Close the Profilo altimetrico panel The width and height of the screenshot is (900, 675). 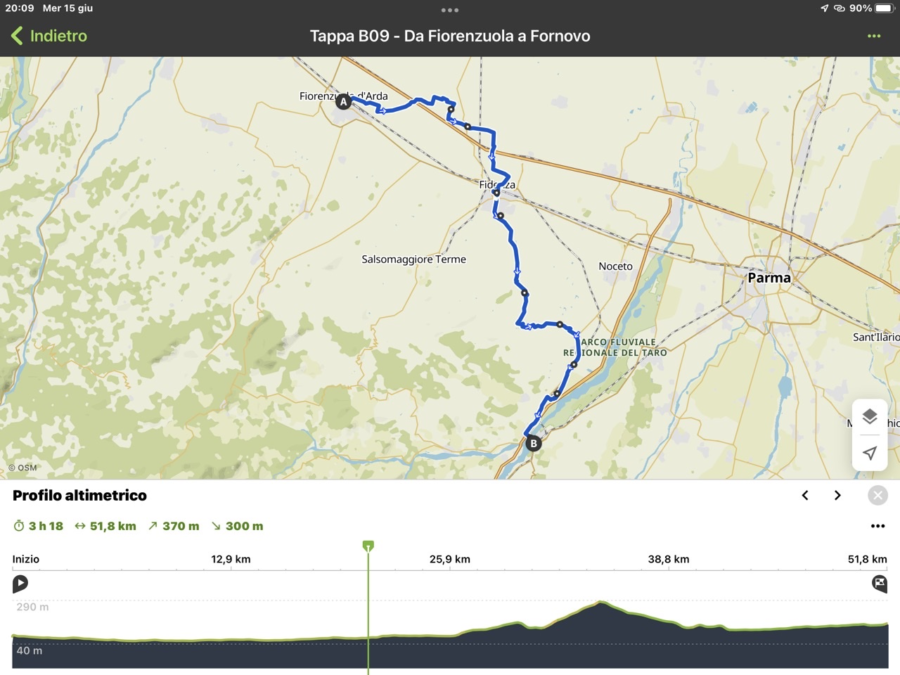877,495
